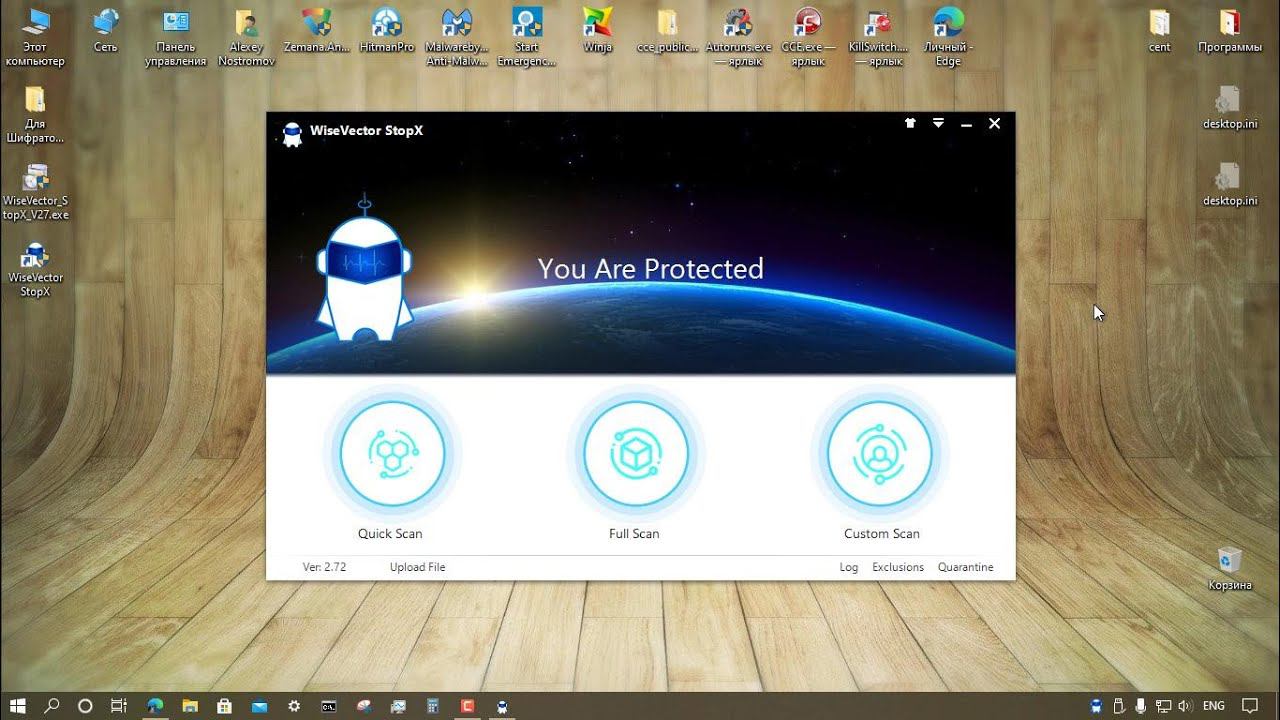Expand the WiseVector title bar menu arrow

coord(938,123)
